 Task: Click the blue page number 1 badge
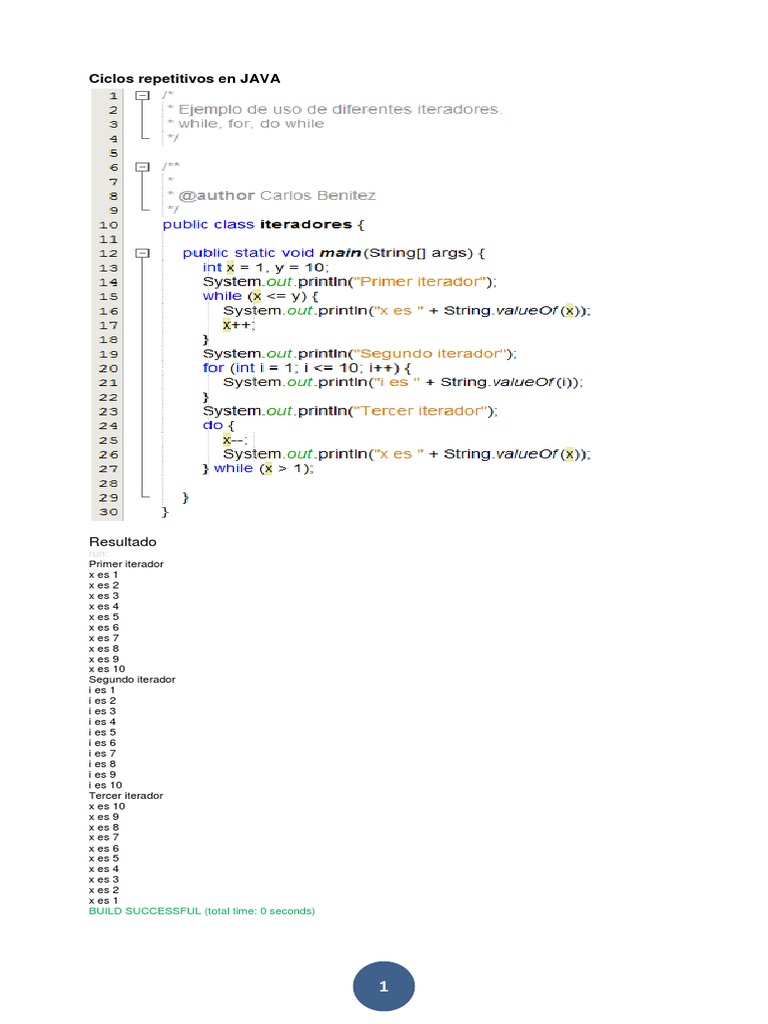point(383,987)
